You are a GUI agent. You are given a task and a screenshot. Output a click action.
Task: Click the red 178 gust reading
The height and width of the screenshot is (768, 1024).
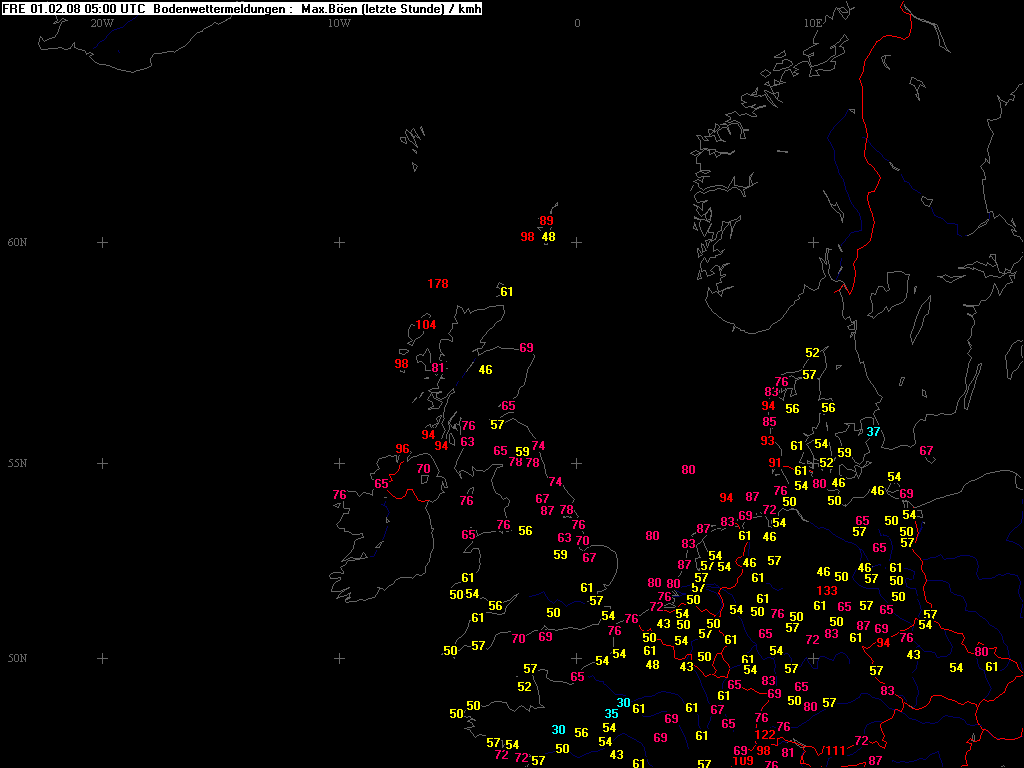(438, 284)
